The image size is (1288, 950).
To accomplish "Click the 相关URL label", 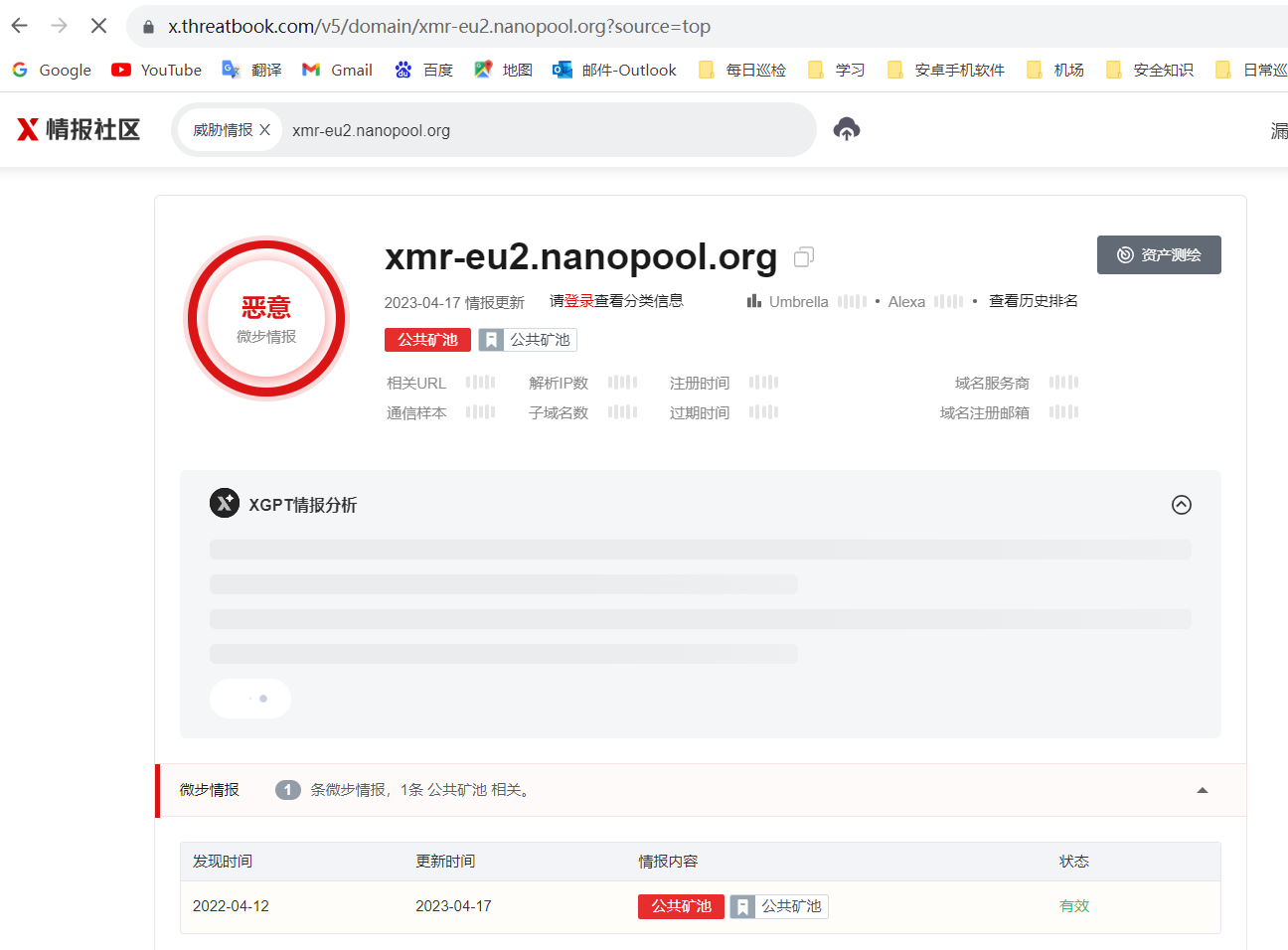I will click(416, 383).
